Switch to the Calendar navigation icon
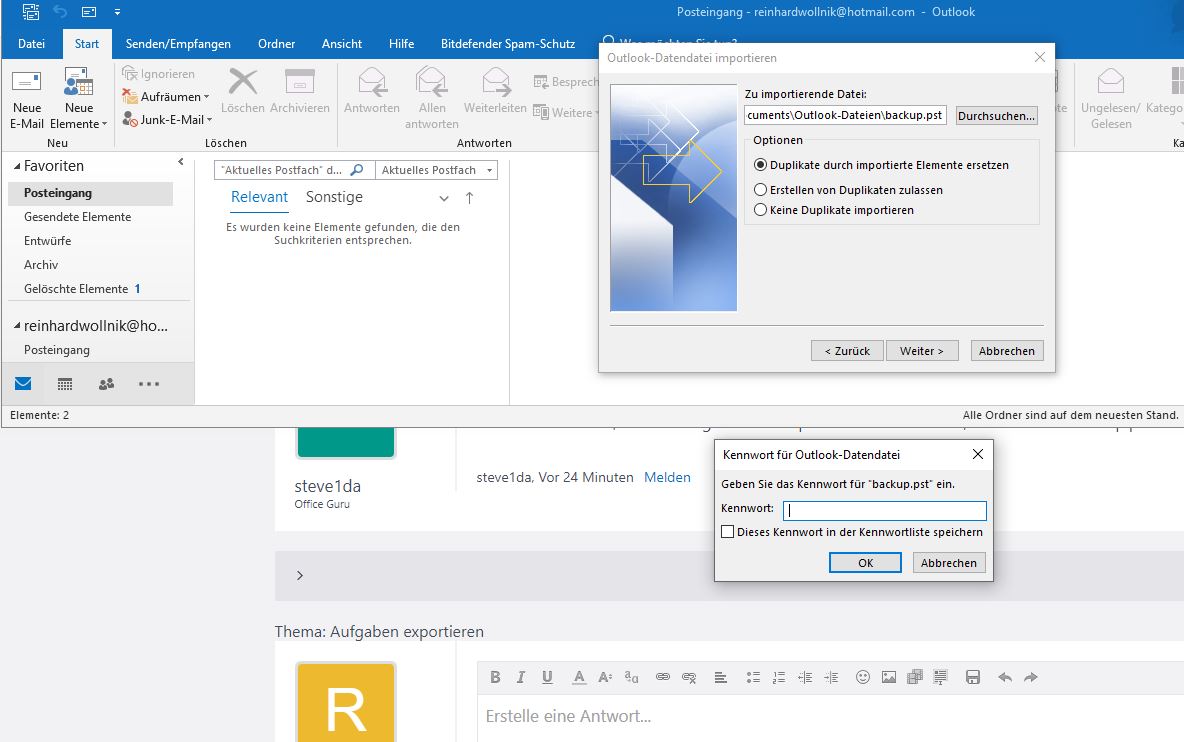Screen dimensions: 1184x742 pyautogui.click(x=65, y=384)
